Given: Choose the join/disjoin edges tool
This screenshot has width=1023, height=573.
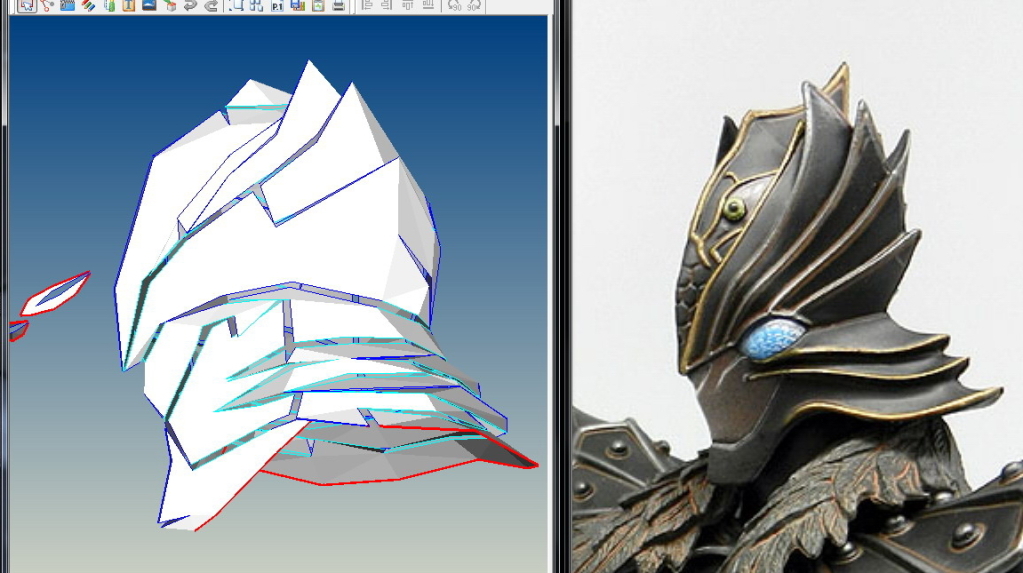Looking at the screenshot, I should tap(47, 5).
